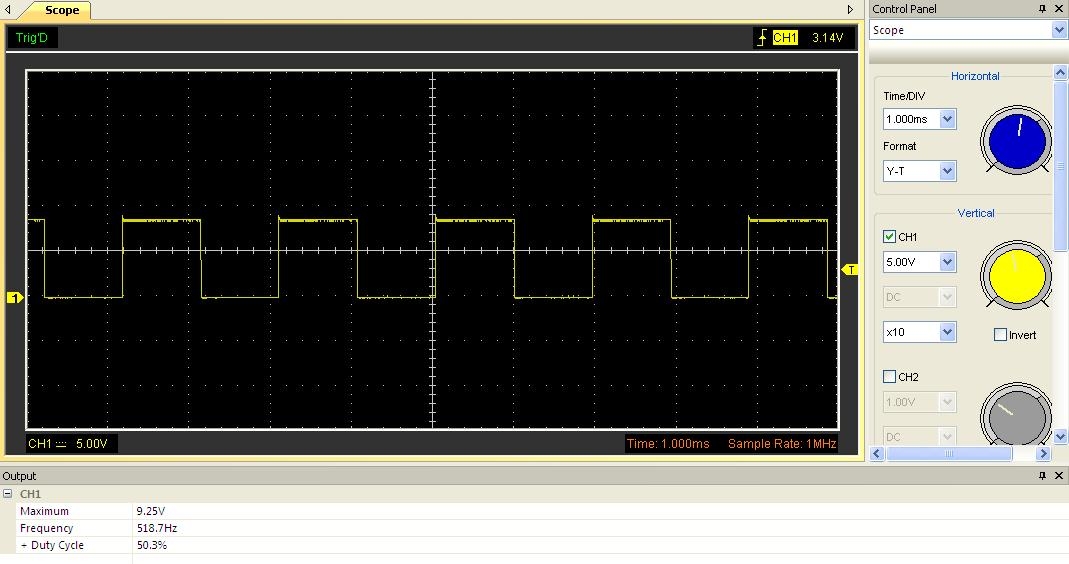Pin the Output pane
Viewport: 1069px width, 564px height.
point(1042,475)
